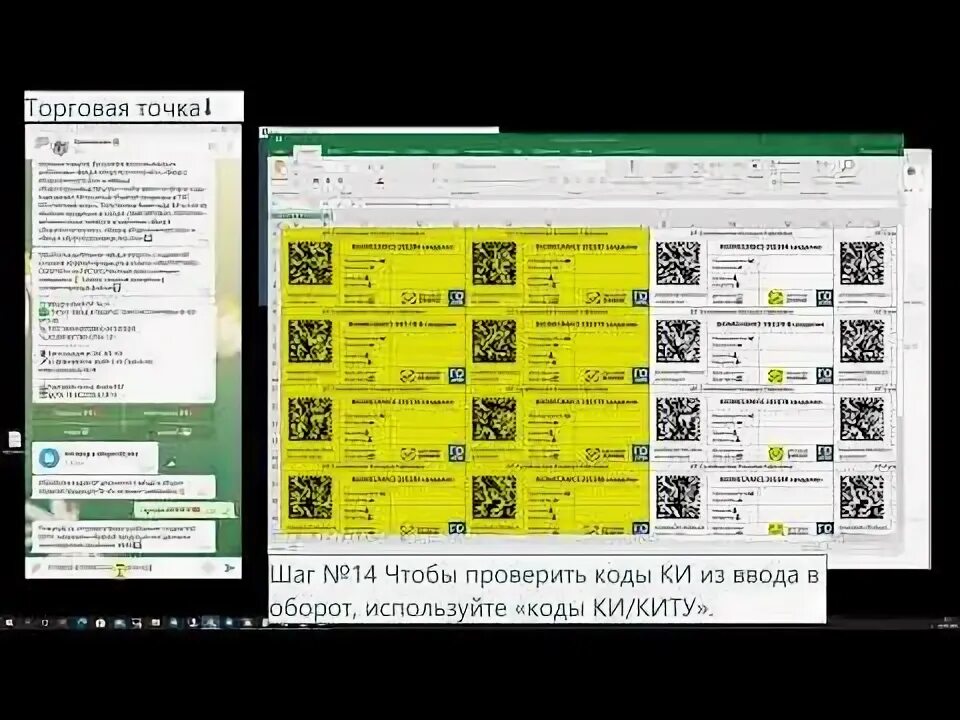The image size is (960, 720).
Task: Open the blue document attachment in the chat
Action: [48, 457]
